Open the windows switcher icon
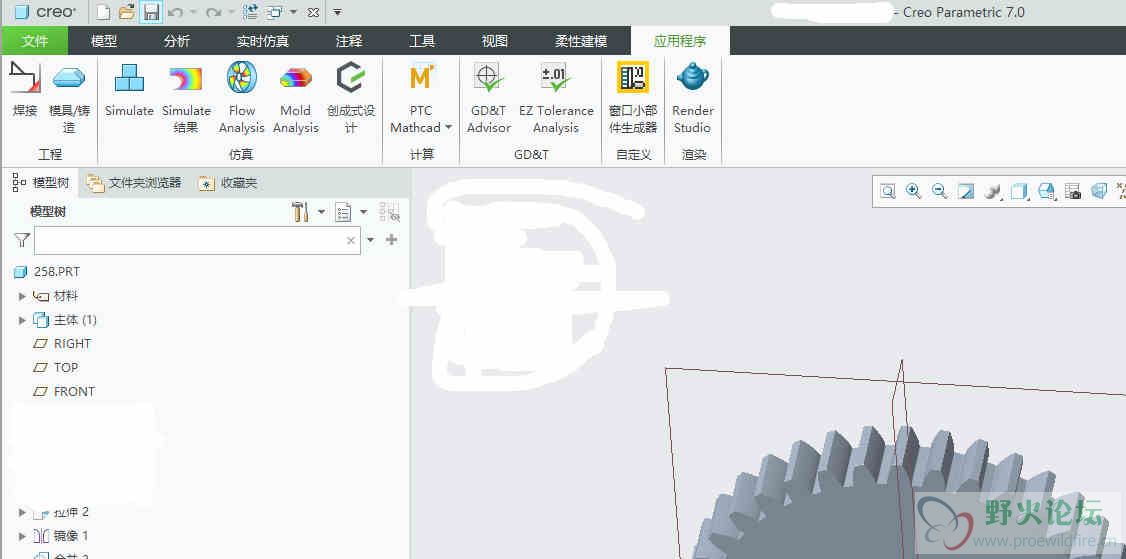The image size is (1126, 559). coord(274,12)
